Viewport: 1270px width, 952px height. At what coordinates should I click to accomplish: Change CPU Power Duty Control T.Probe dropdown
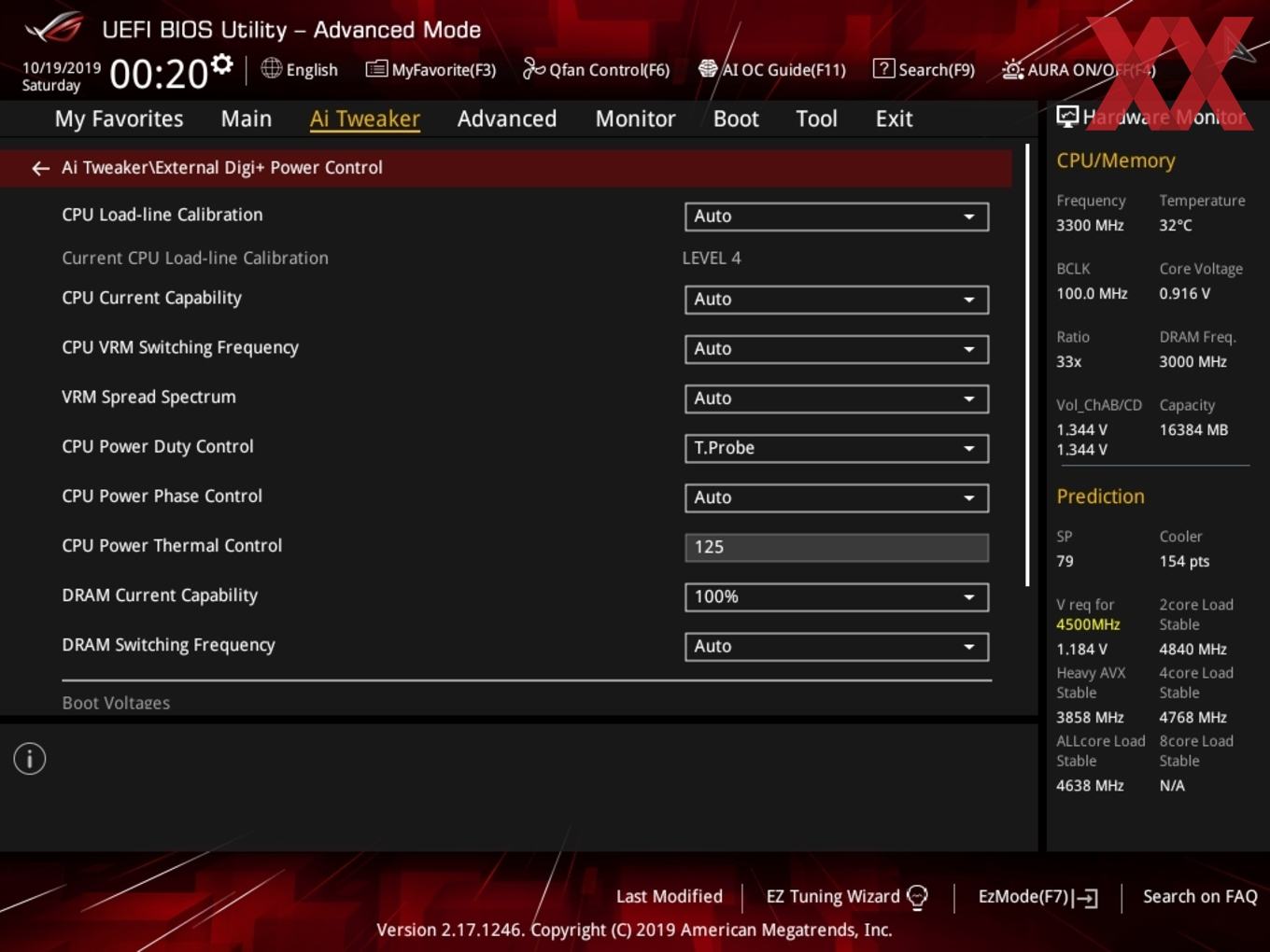(837, 448)
